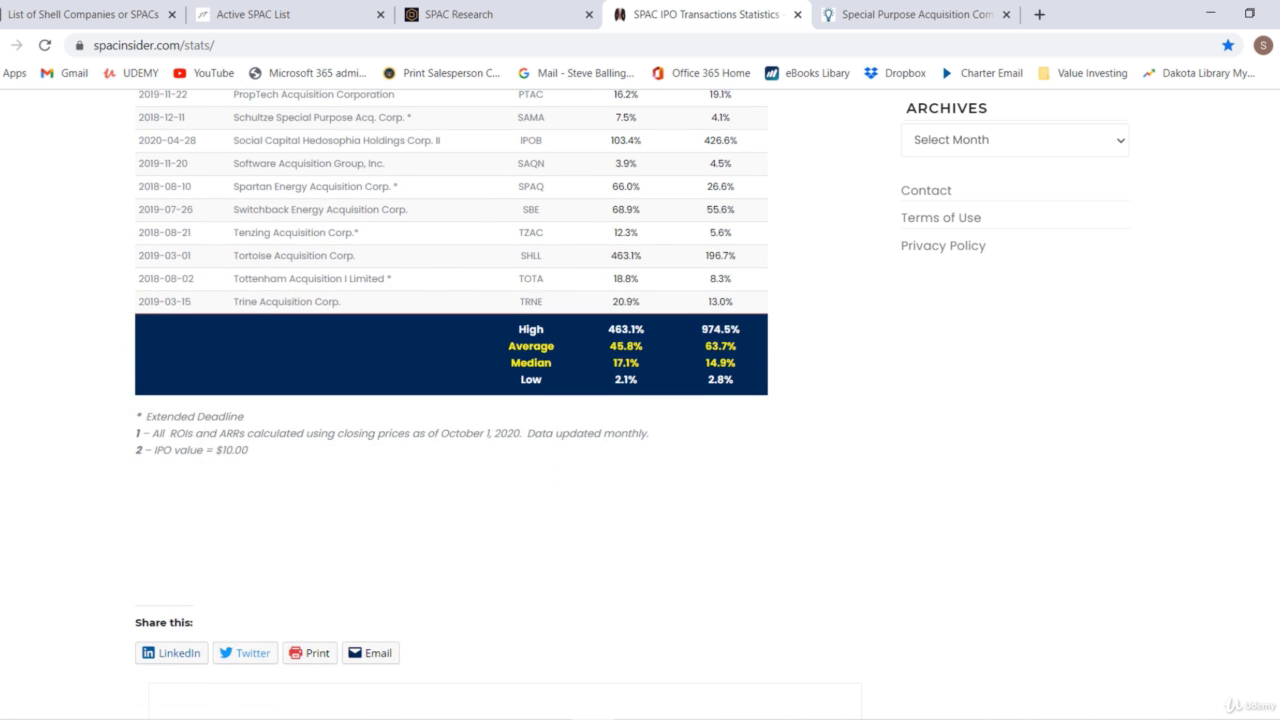1280x720 pixels.
Task: Share via the Email button
Action: (x=370, y=653)
